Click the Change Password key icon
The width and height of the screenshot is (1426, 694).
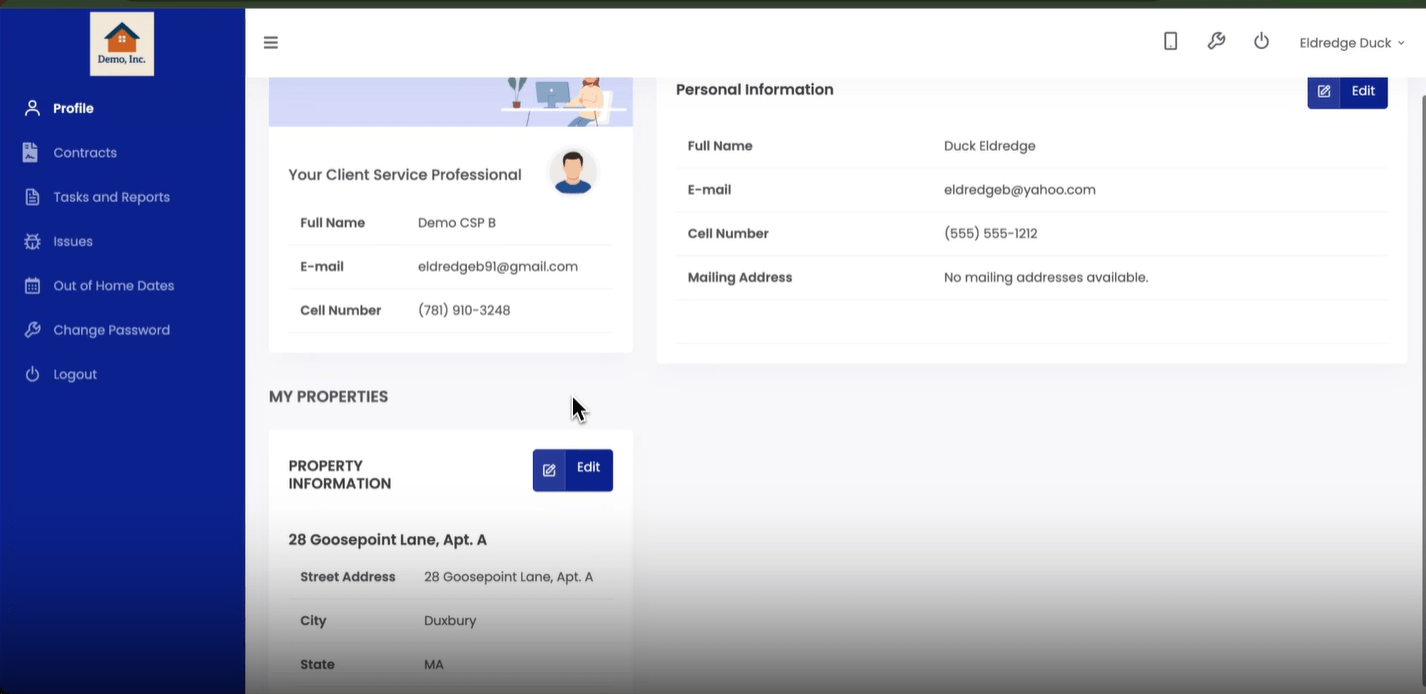[32, 330]
